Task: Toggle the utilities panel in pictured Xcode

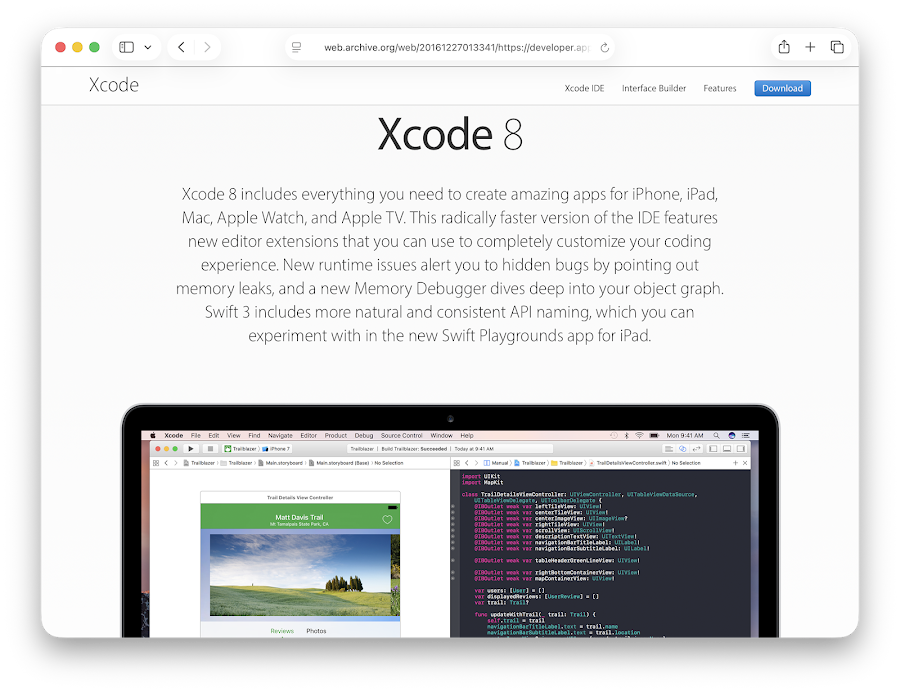Action: coord(741,449)
